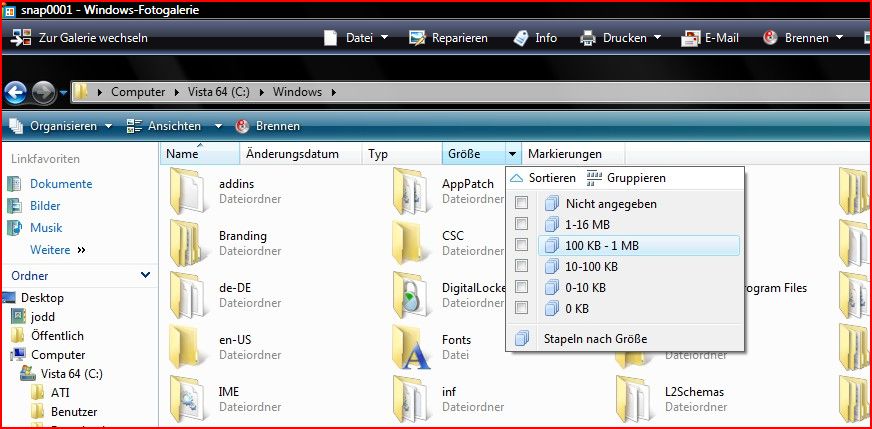Check the 0 KB filter checkbox
This screenshot has height=429, width=872.
pyautogui.click(x=521, y=307)
